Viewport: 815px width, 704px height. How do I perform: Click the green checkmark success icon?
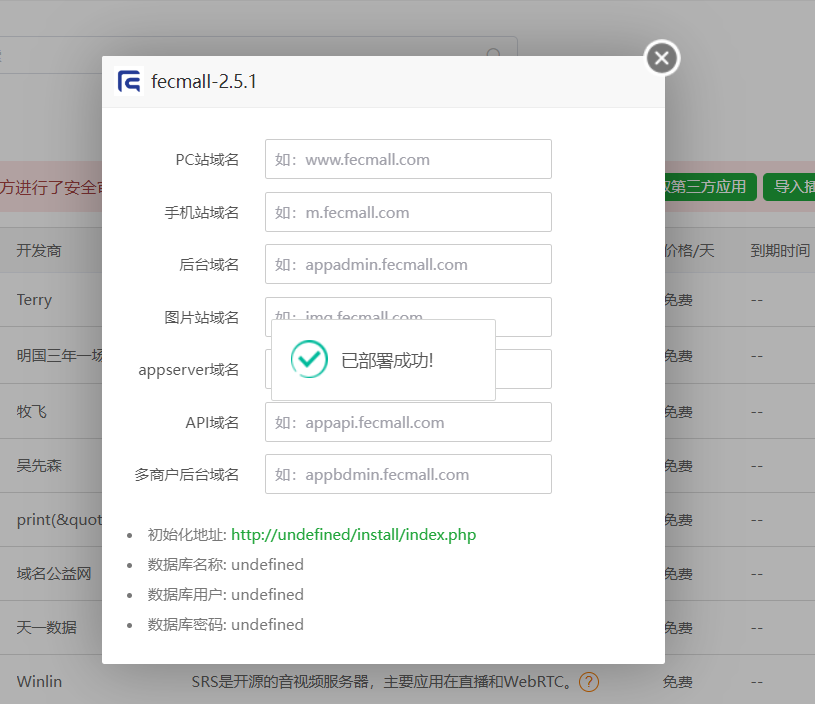[x=309, y=359]
